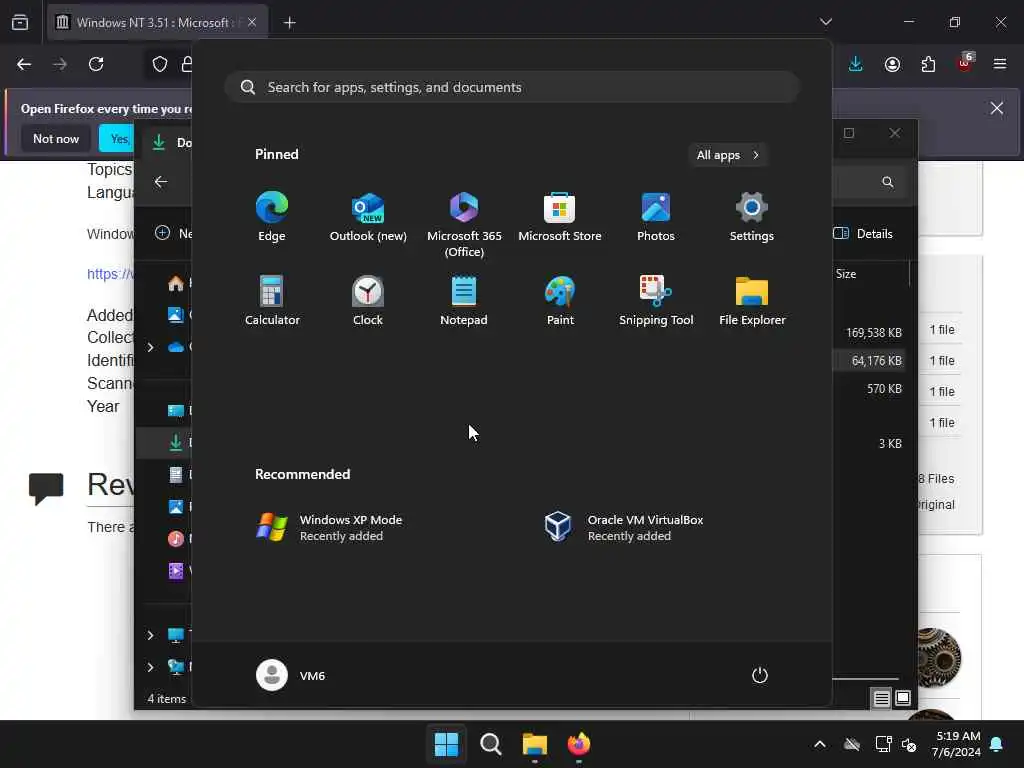Screen dimensions: 1024x768
Task: Show hidden system tray icons
Action: pyautogui.click(x=820, y=744)
